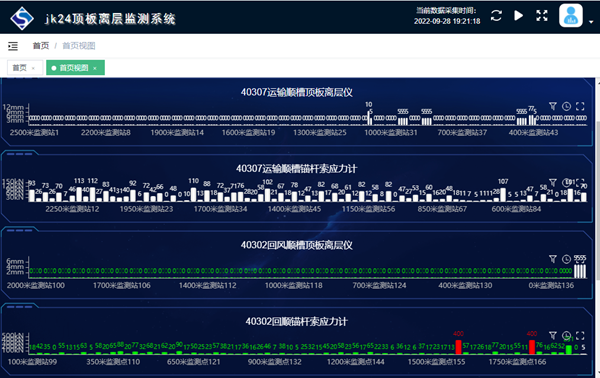Expand the dropdown arrow beside the avatar

(591, 22)
